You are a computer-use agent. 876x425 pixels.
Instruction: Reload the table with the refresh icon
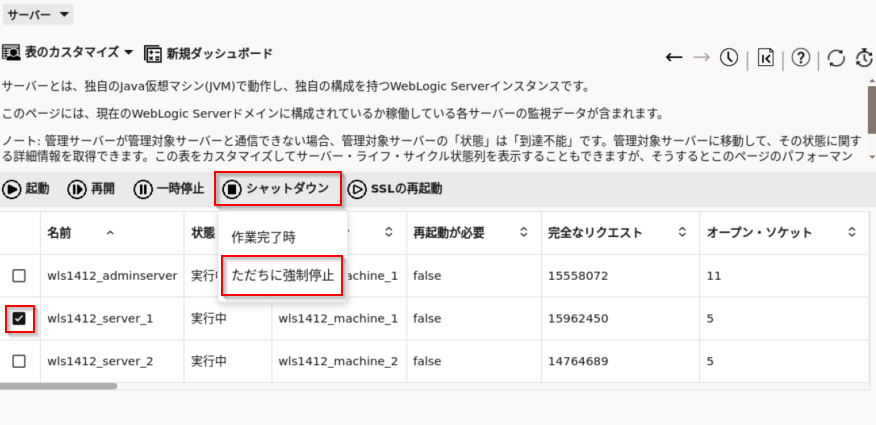pos(836,59)
